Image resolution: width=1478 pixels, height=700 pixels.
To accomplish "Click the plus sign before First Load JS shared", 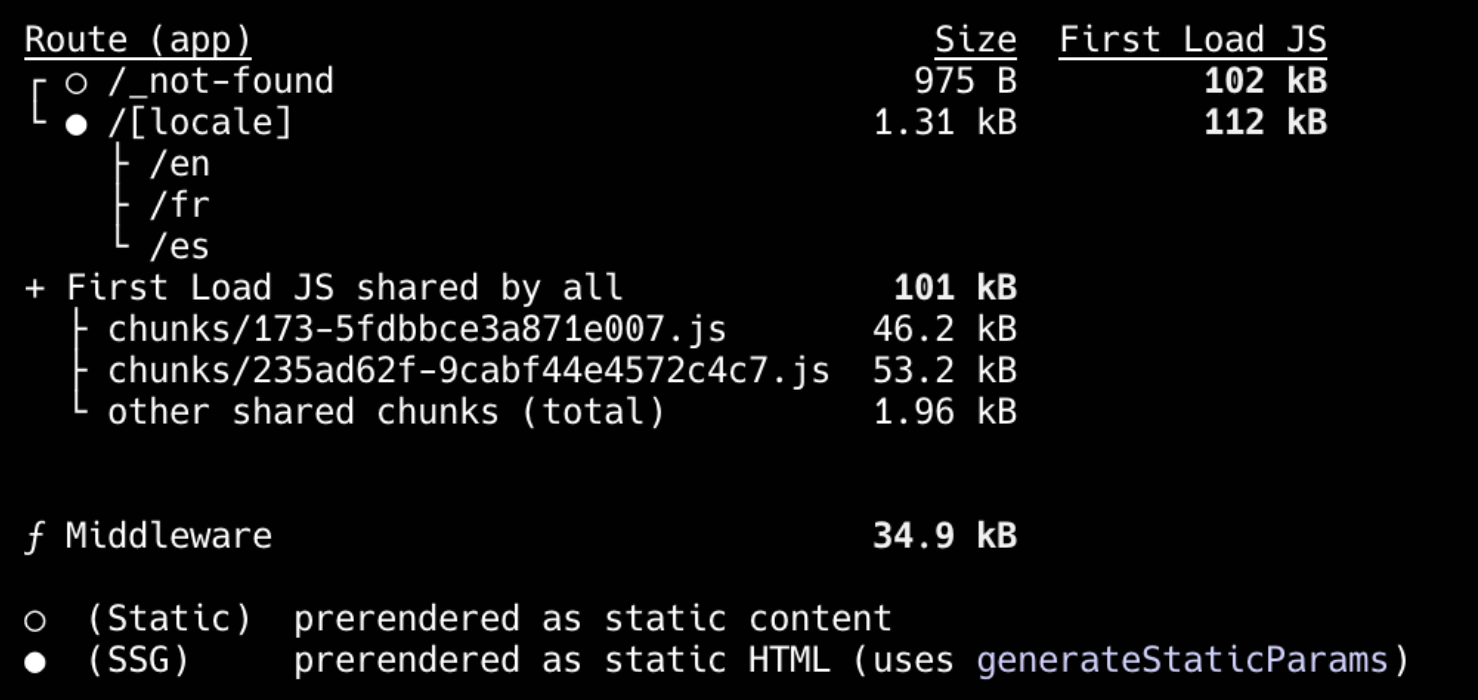I will coord(35,289).
